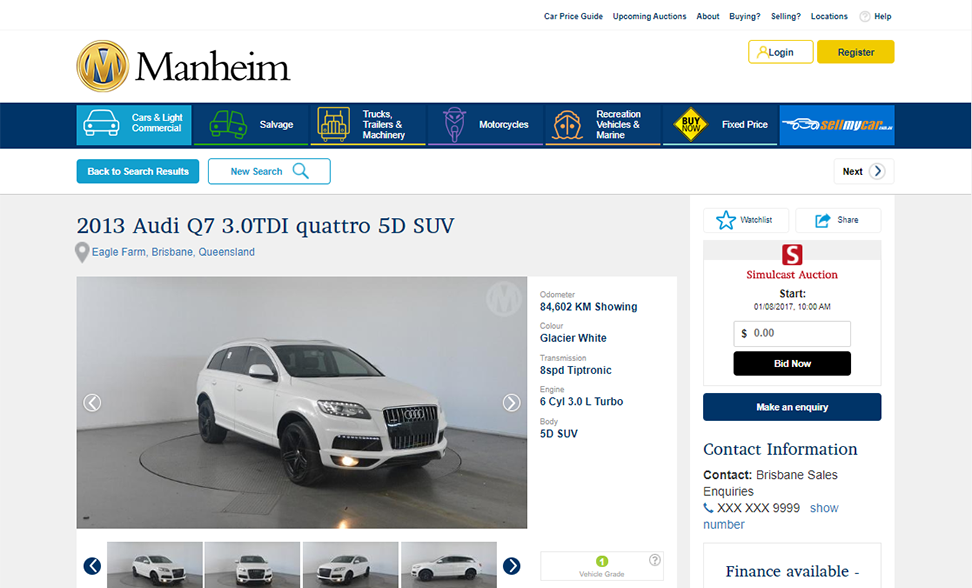The height and width of the screenshot is (588, 972).
Task: Click the Vehicle Grade help question mark
Action: pos(655,560)
